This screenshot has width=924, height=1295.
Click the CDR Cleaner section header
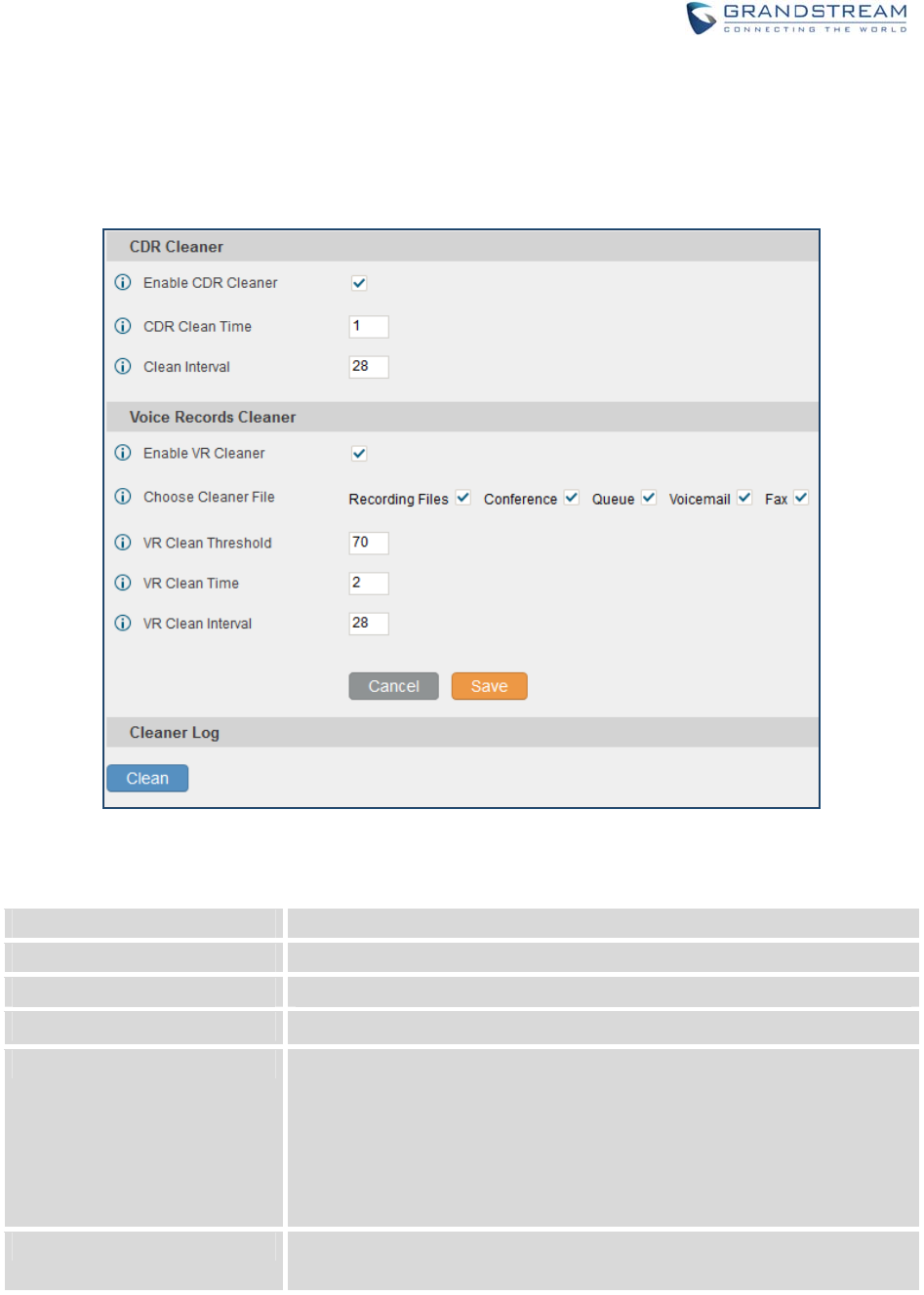click(x=462, y=247)
